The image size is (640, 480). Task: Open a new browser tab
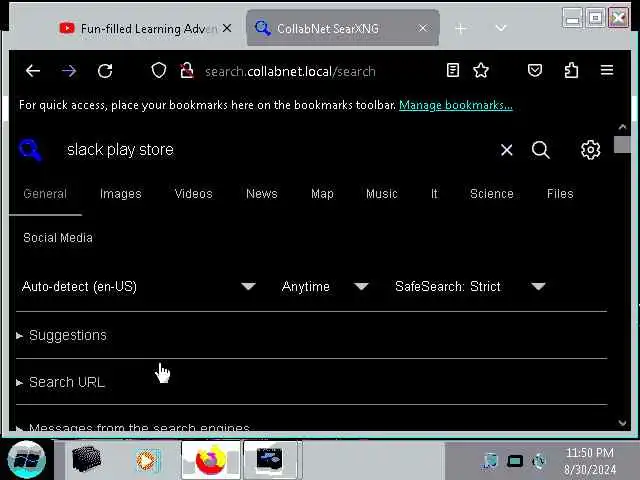click(x=460, y=29)
